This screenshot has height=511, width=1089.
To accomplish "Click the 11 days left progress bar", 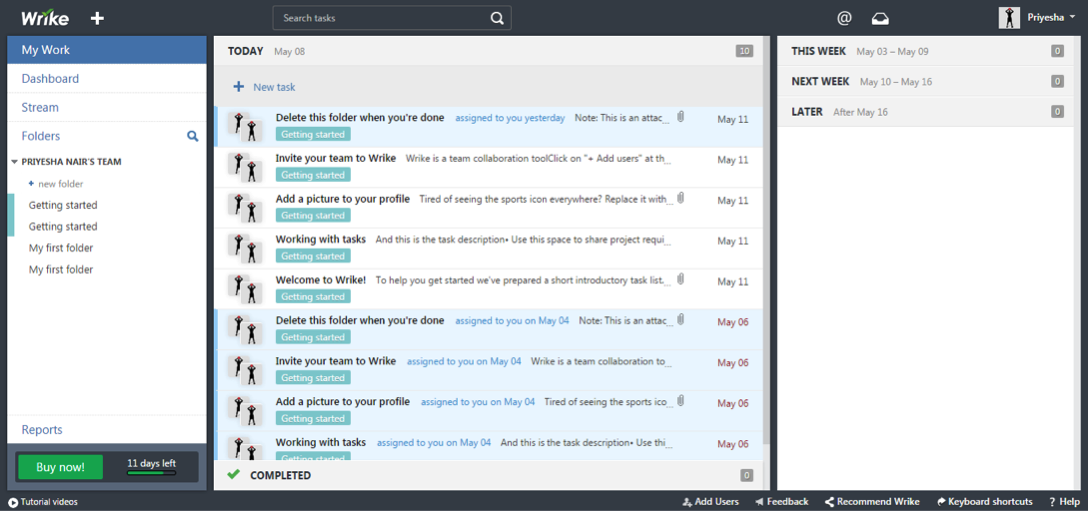I will pyautogui.click(x=151, y=472).
